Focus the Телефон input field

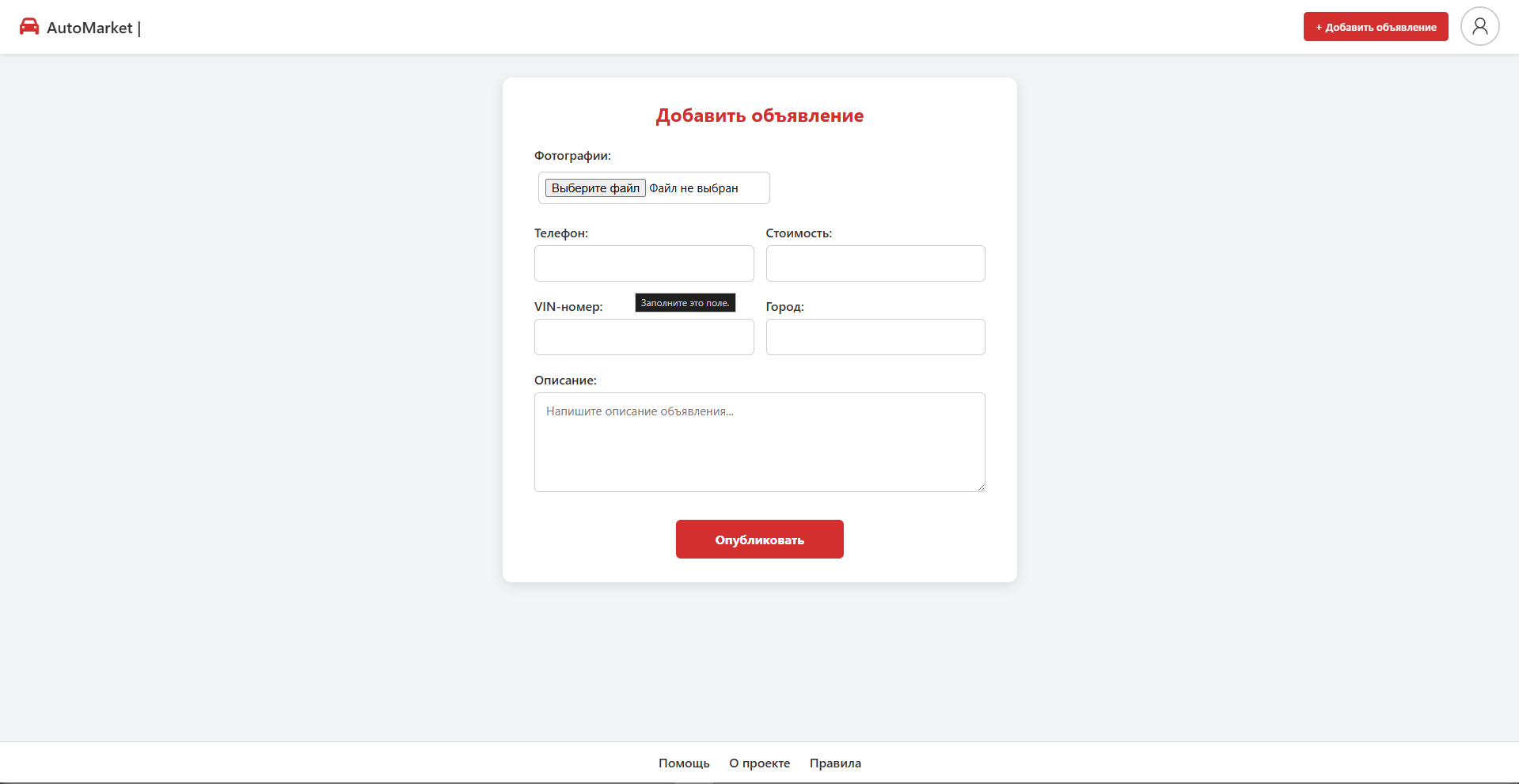644,263
